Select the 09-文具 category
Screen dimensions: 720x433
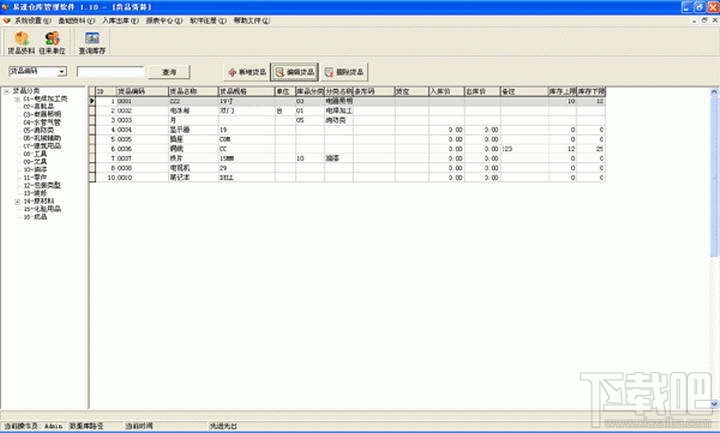(x=35, y=162)
